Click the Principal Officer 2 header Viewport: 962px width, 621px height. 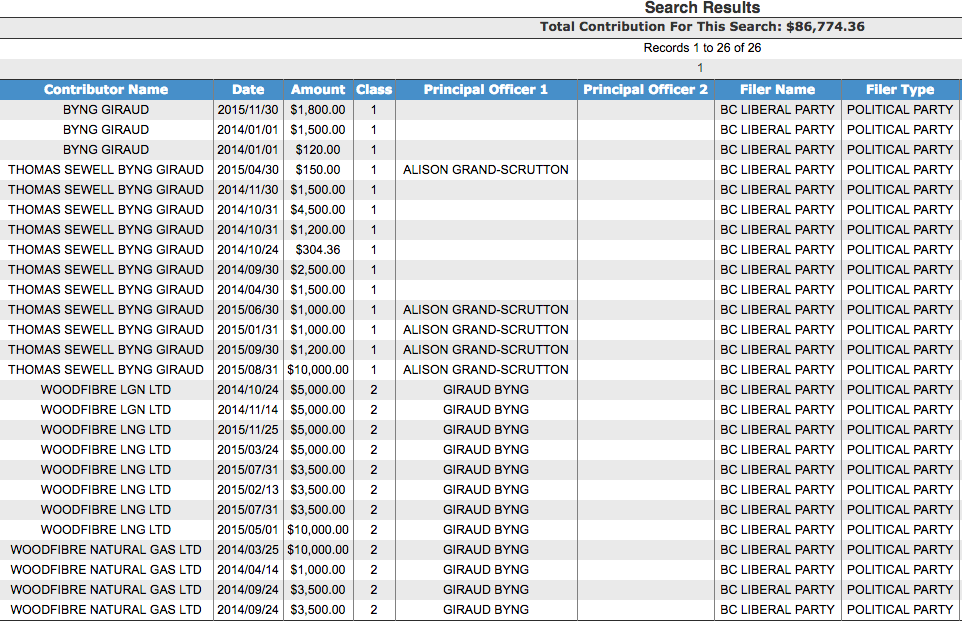(645, 90)
